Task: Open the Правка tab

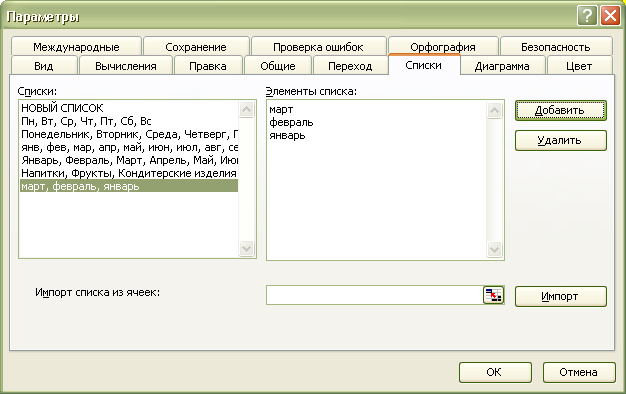Action: coord(208,65)
